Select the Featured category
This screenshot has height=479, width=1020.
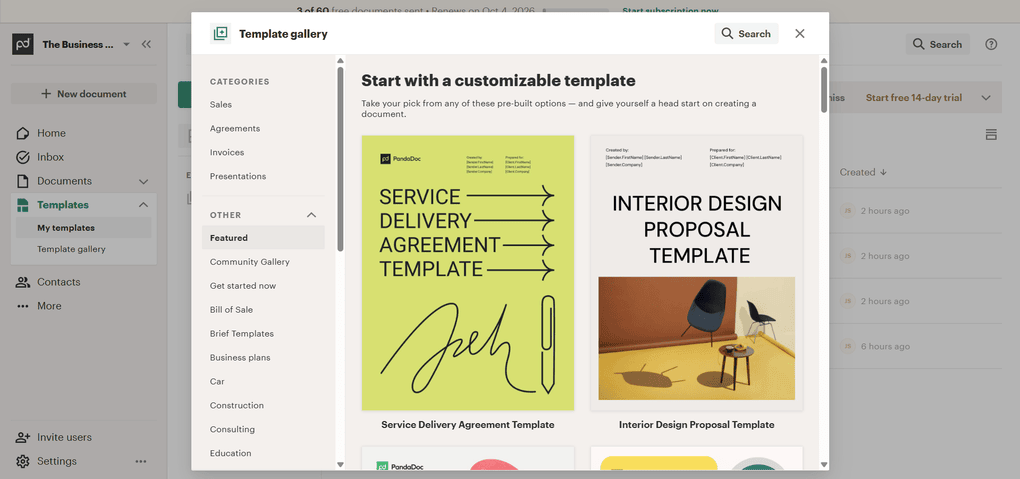(263, 238)
